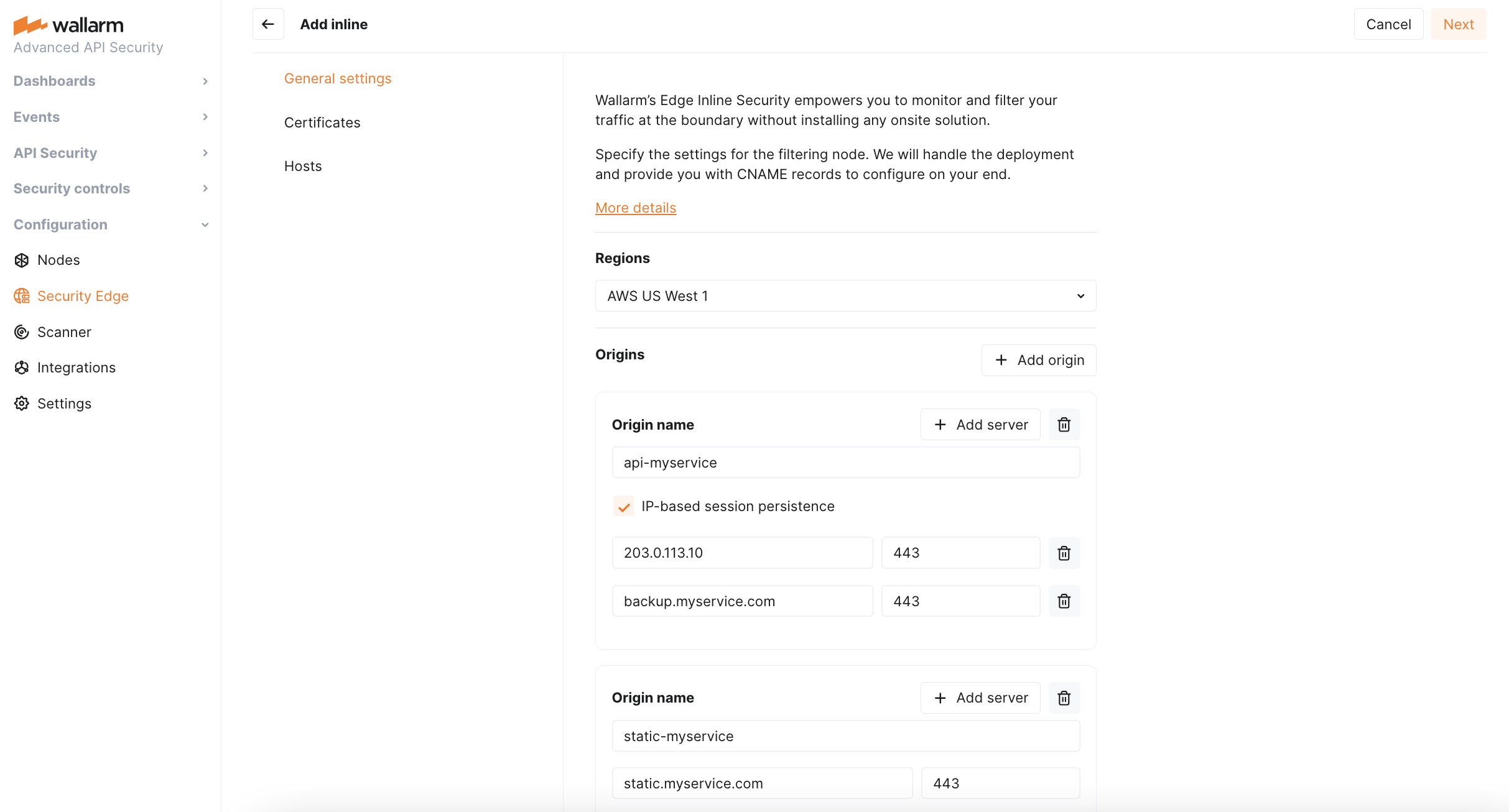Delete the static-myservice origin with trash icon

pos(1064,698)
